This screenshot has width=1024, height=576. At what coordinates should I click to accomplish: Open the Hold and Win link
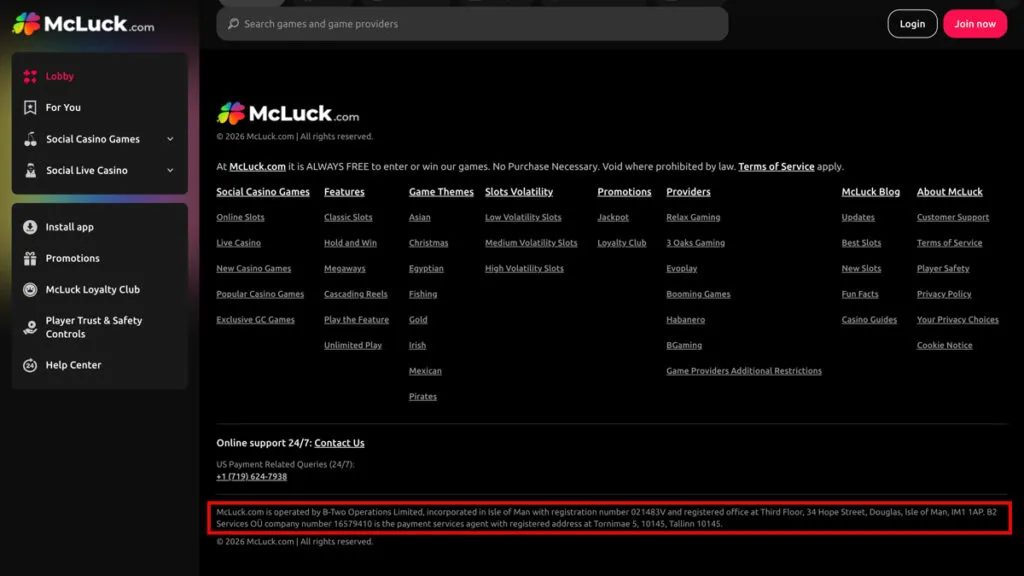(x=350, y=243)
